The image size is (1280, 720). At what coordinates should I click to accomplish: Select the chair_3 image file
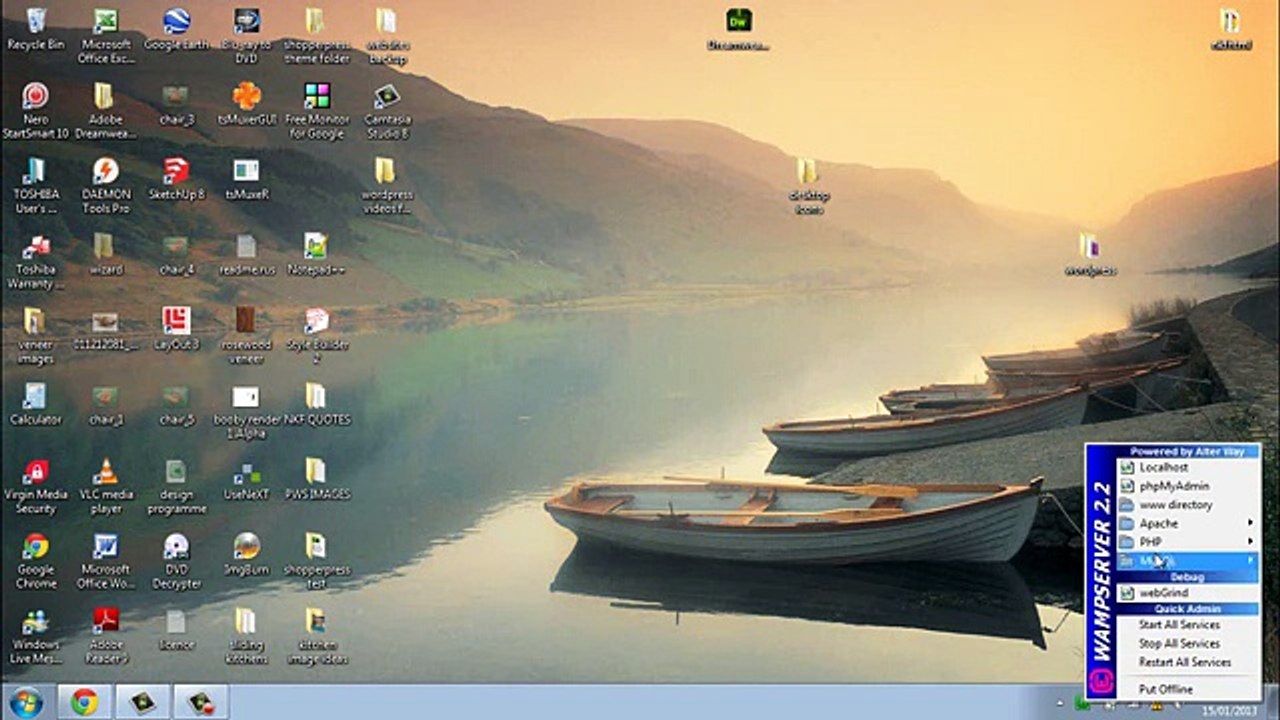click(176, 104)
